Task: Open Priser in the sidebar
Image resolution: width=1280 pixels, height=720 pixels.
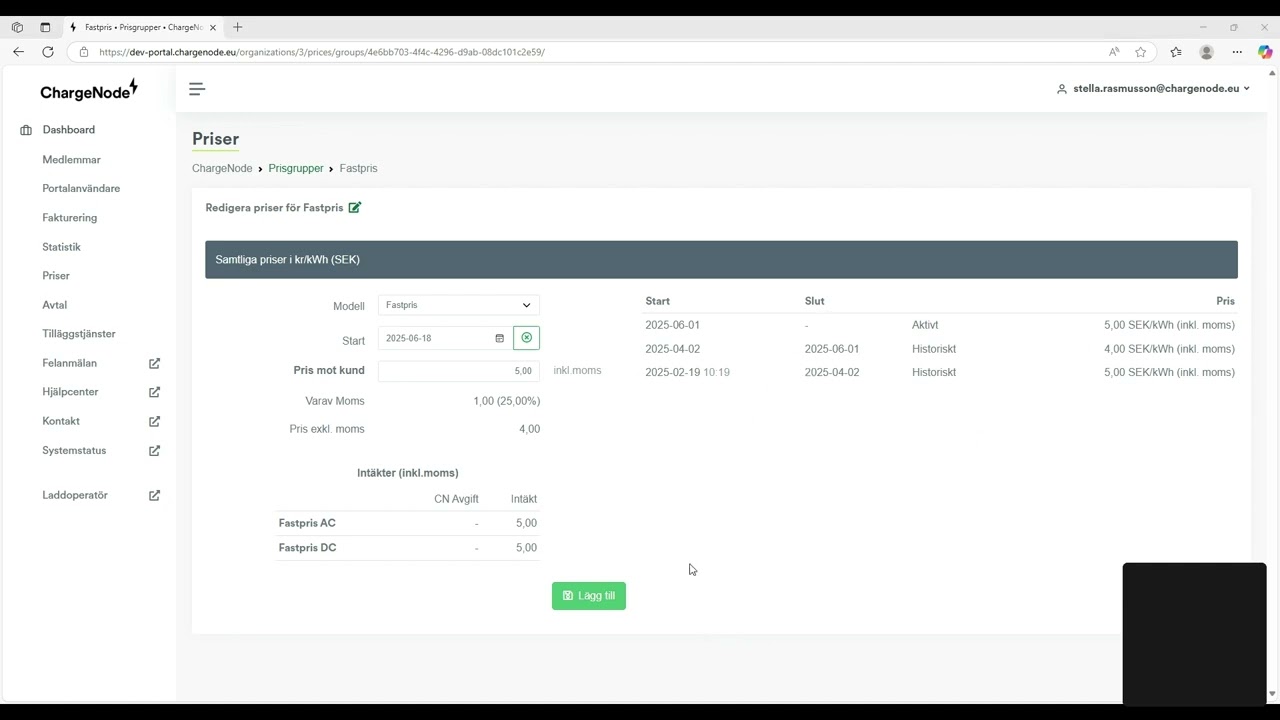Action: coord(56,275)
